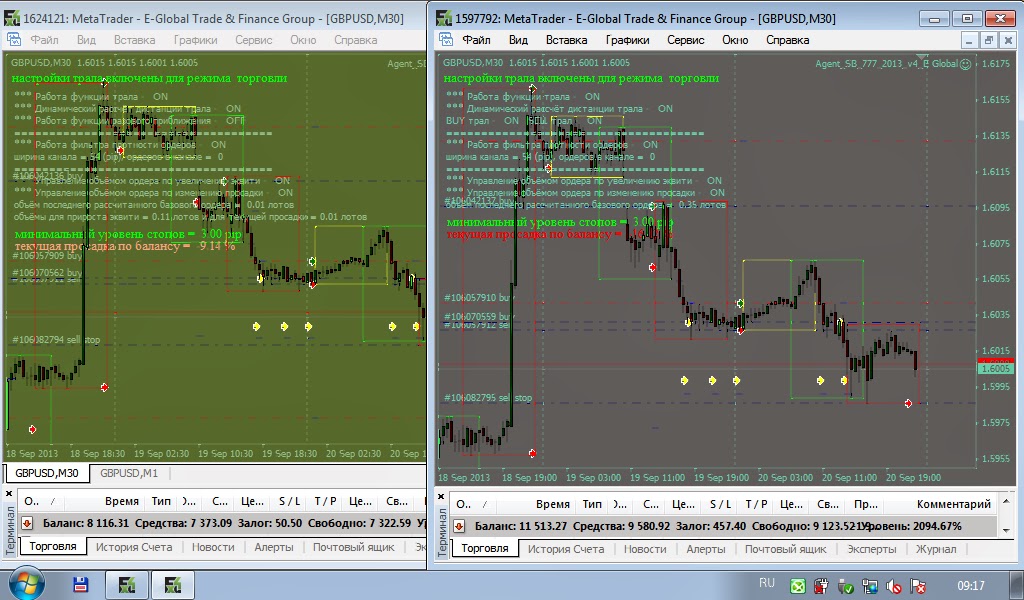Switch to second MetaTrader taskbar button
This screenshot has height=600, width=1024.
[x=172, y=585]
